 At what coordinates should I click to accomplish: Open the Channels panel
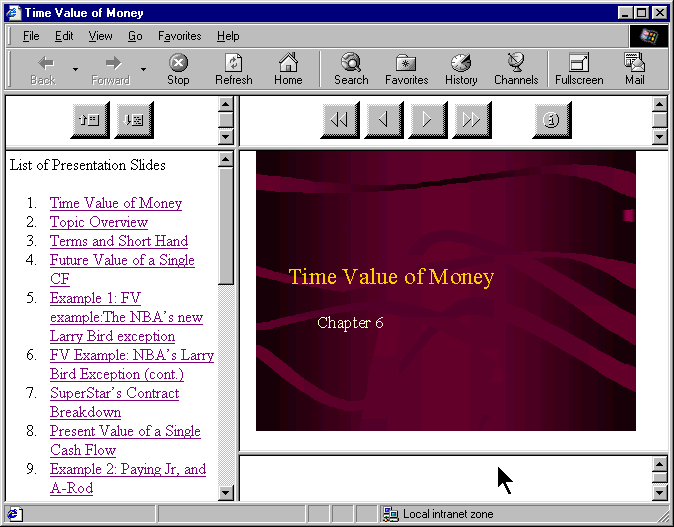tap(516, 69)
